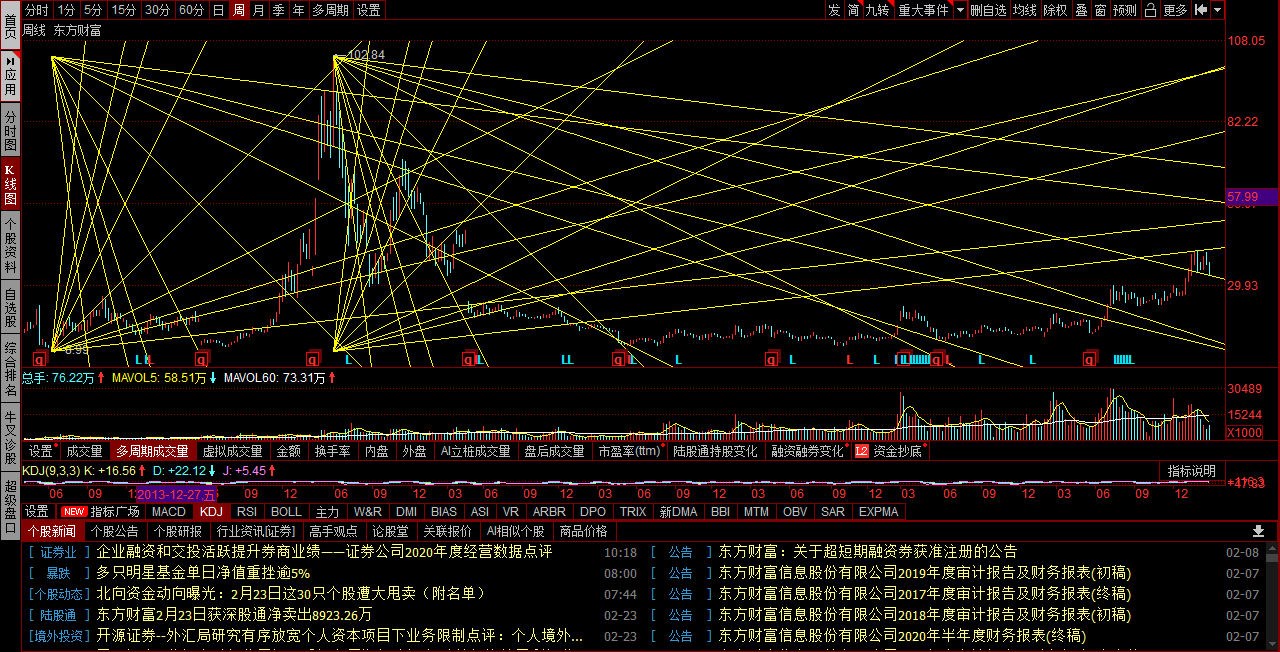Click the 发 toolbar button
This screenshot has height=652, width=1280.
pyautogui.click(x=834, y=10)
